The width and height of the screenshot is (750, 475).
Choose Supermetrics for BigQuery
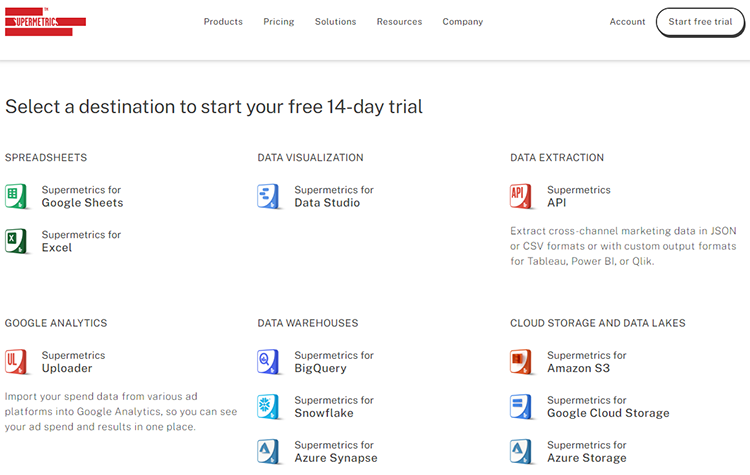coord(334,362)
